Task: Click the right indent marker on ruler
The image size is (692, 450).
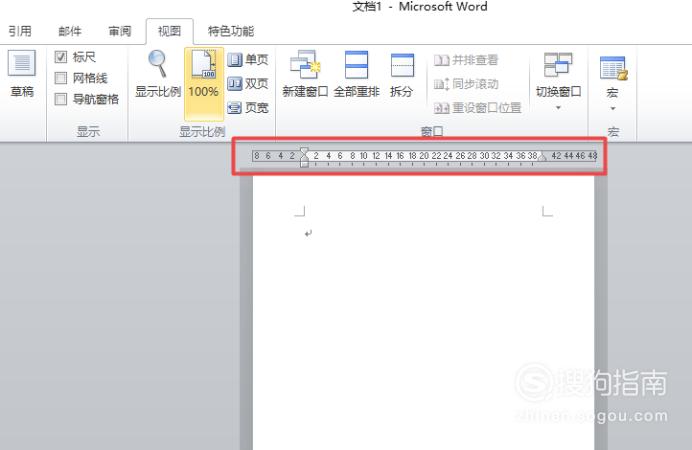Action: coord(542,157)
